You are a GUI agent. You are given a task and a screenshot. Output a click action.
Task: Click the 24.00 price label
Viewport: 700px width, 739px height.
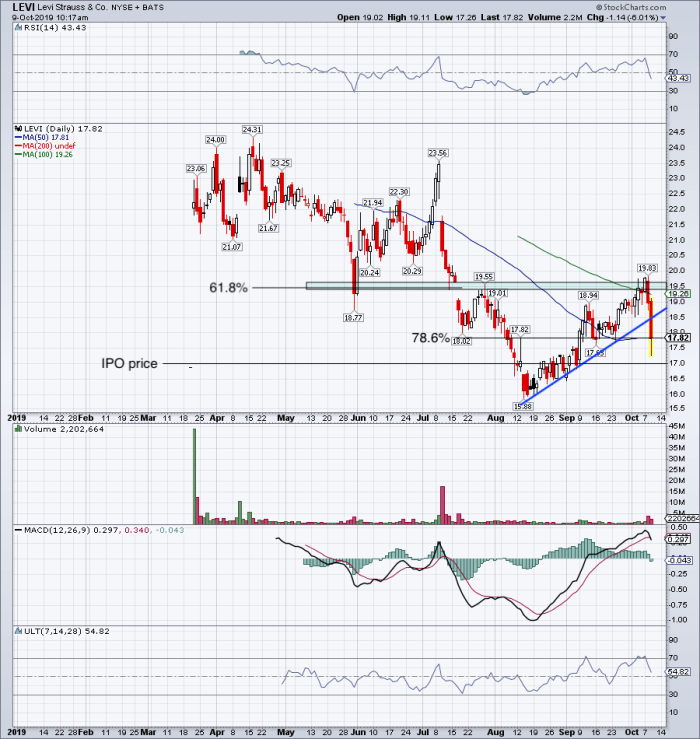[x=215, y=140]
